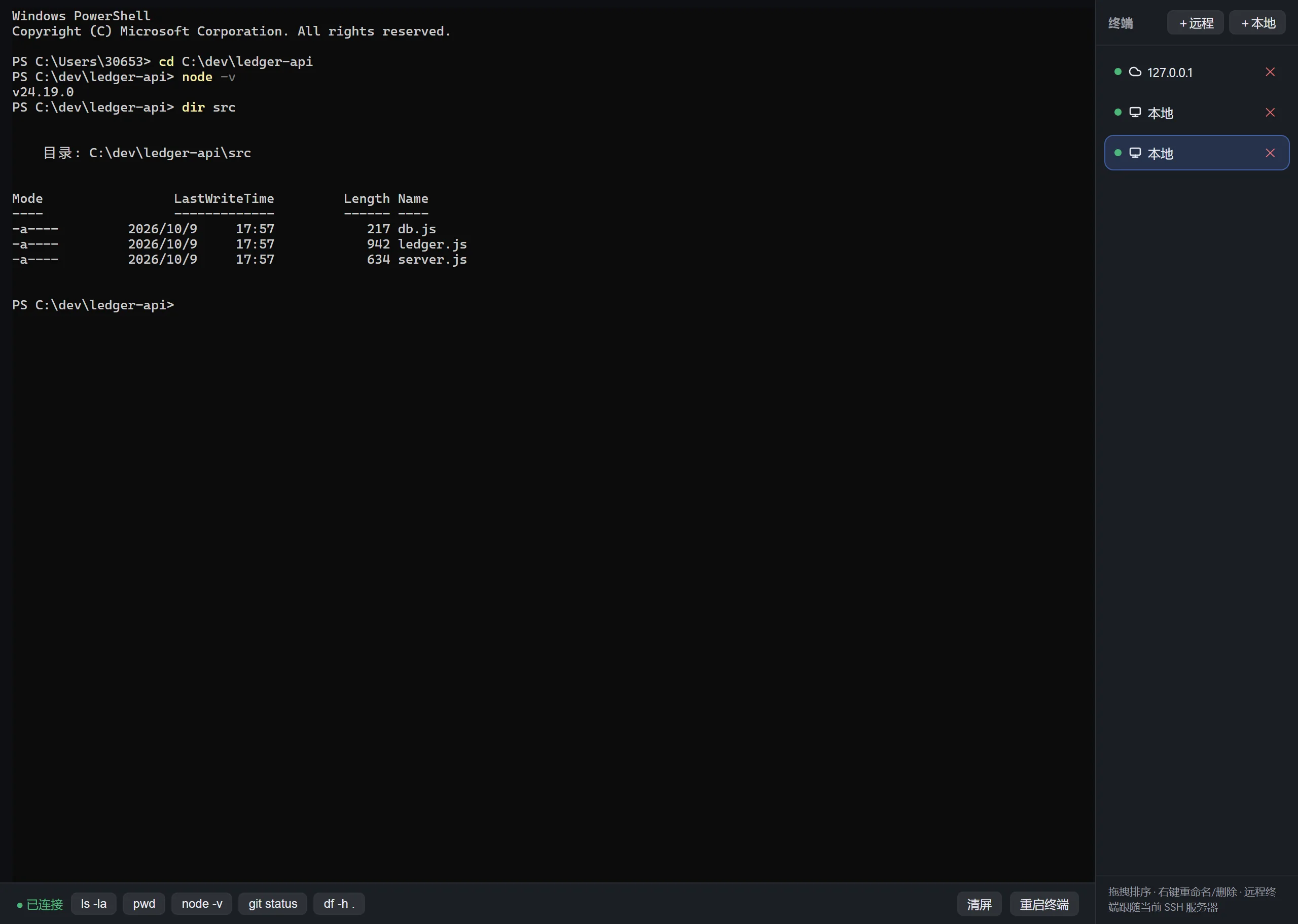Close the 127.0.0.1 terminal session

tap(1270, 72)
